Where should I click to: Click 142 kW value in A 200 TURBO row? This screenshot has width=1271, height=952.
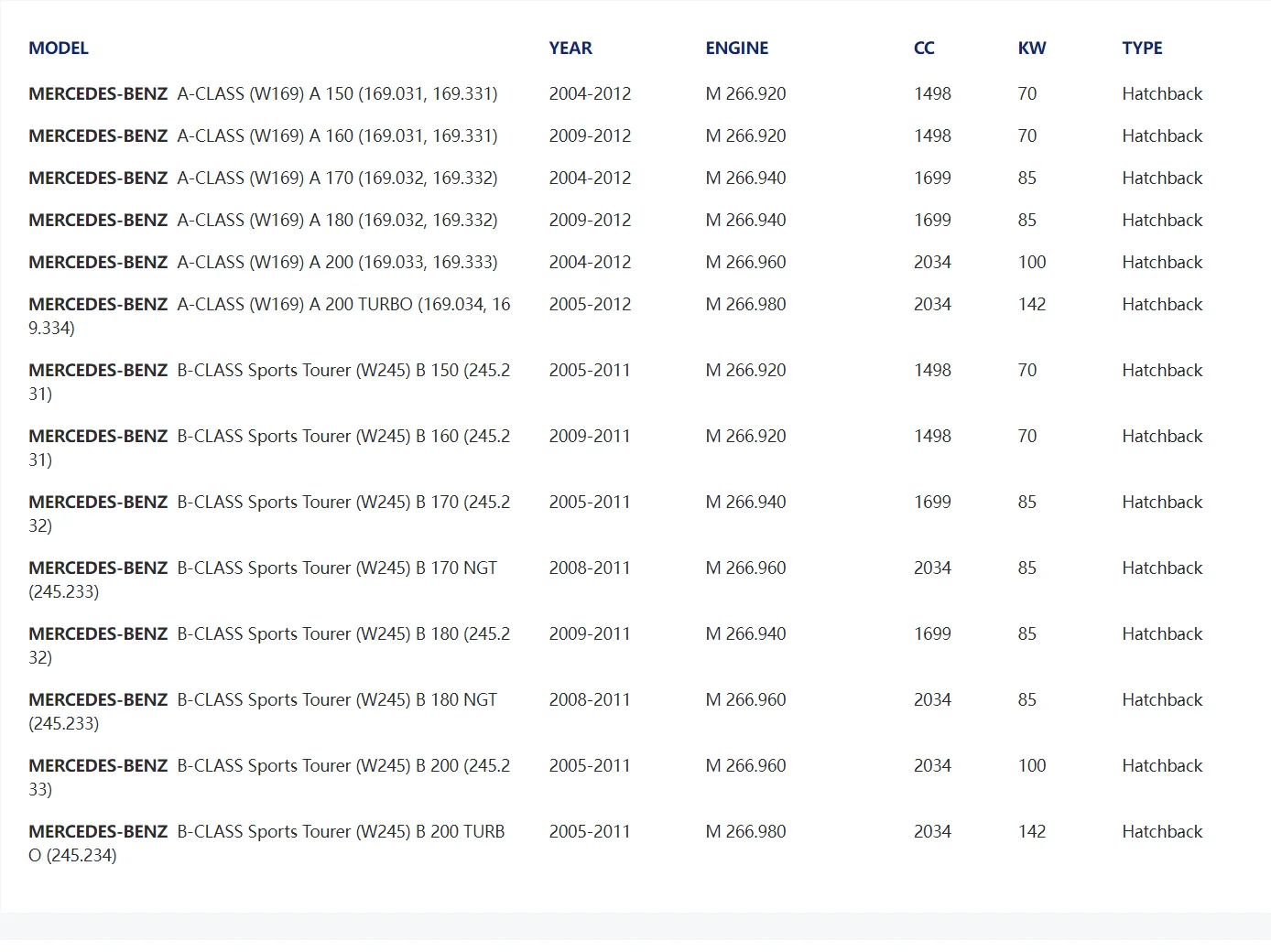tap(1032, 304)
